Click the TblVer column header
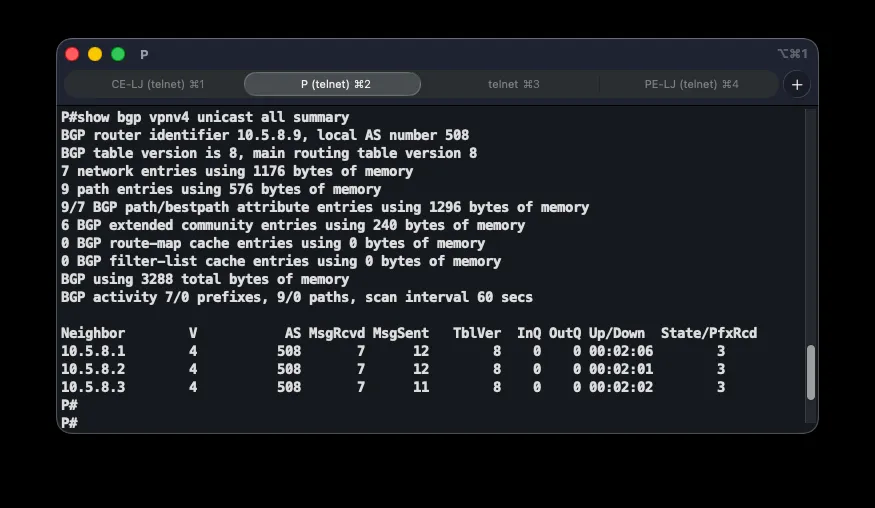This screenshot has width=875, height=508. 477,333
